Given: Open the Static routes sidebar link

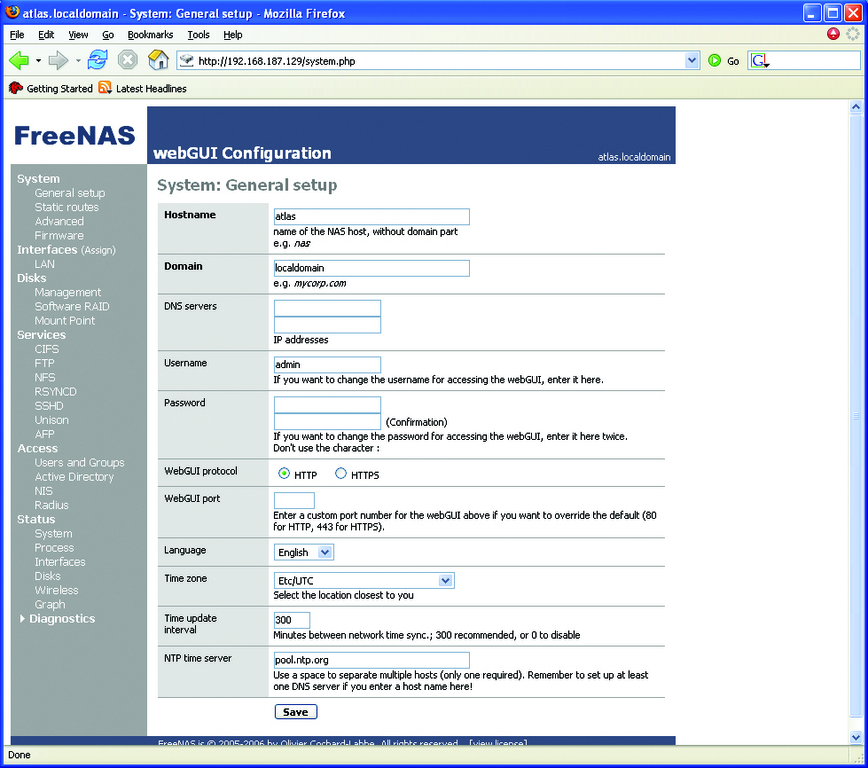Looking at the screenshot, I should click(66, 207).
